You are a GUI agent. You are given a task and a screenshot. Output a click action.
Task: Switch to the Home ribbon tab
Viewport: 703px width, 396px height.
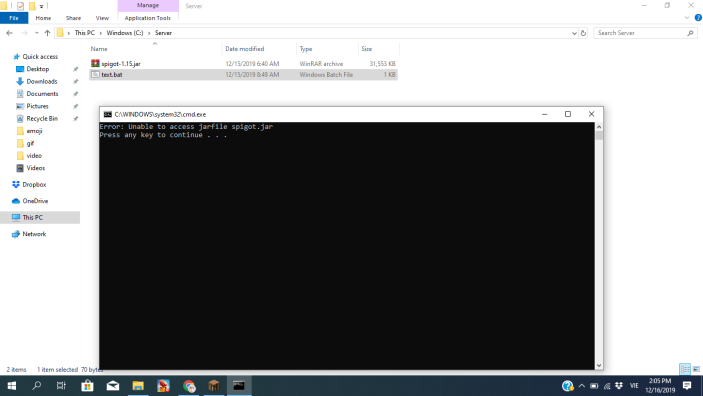tap(43, 18)
